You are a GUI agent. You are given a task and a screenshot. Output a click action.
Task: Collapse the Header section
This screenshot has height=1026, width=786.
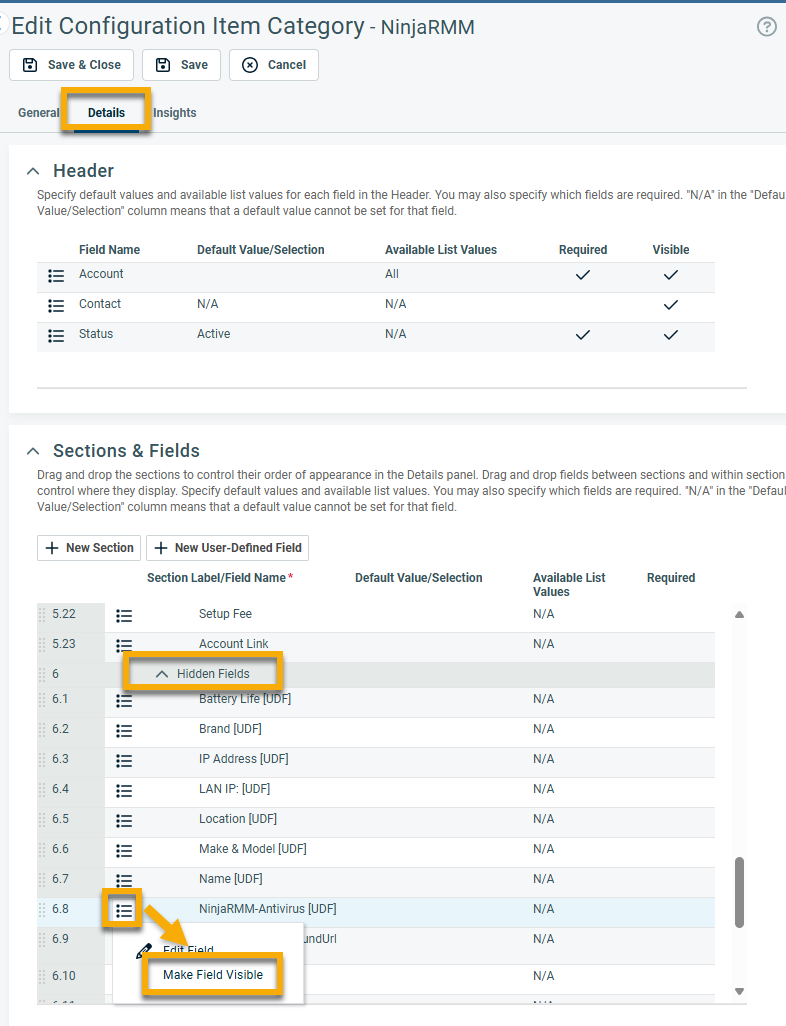tap(34, 171)
